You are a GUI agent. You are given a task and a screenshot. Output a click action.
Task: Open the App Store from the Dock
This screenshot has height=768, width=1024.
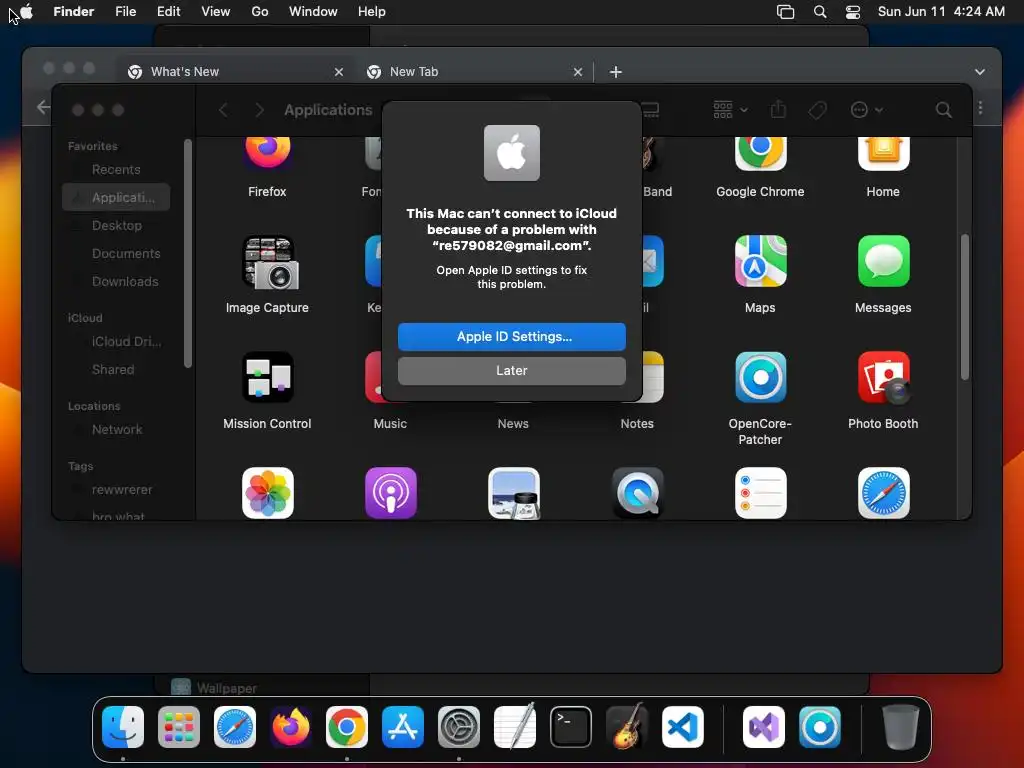point(403,727)
